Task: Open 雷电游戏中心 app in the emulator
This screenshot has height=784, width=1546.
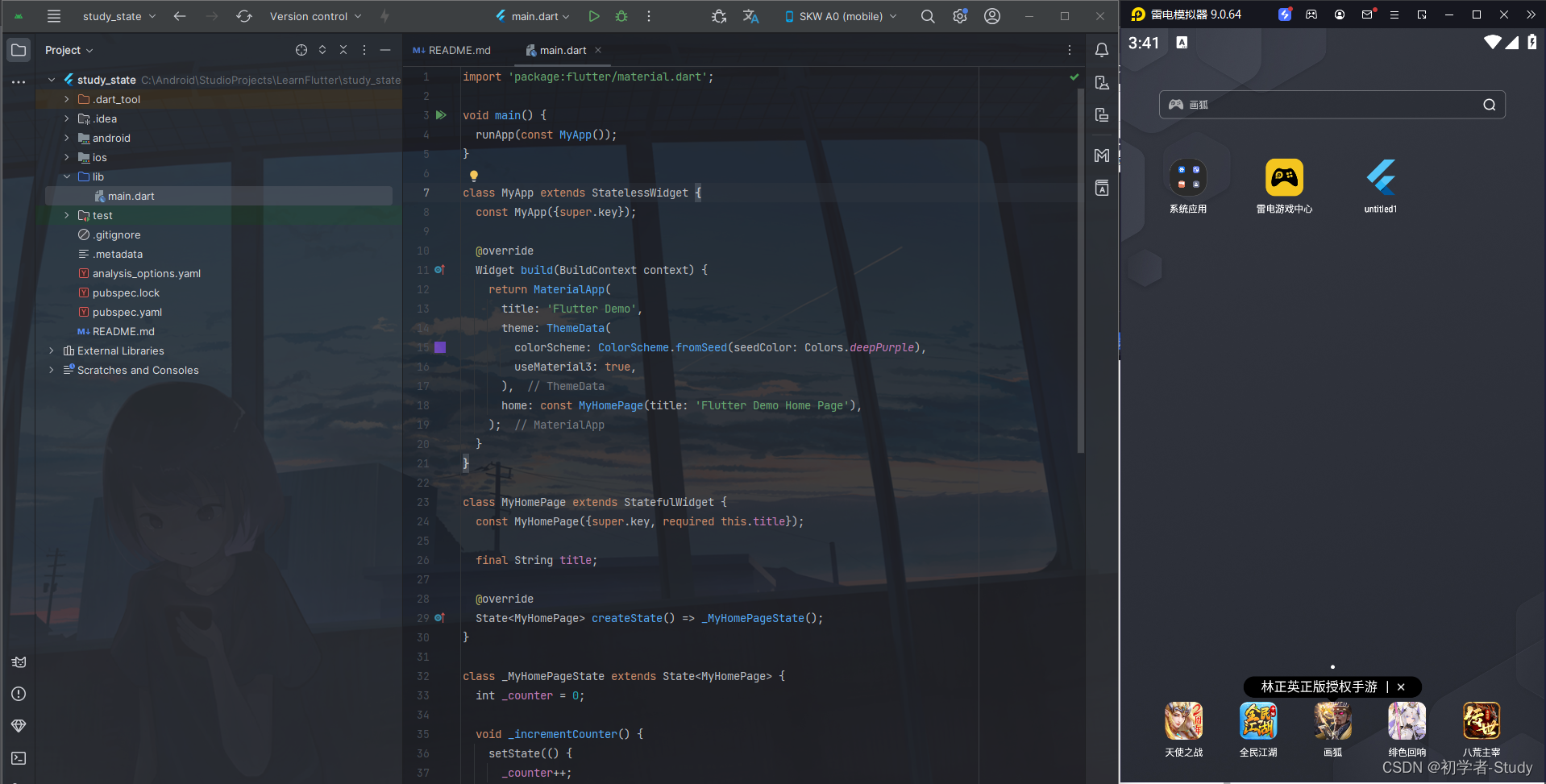Action: (x=1284, y=186)
